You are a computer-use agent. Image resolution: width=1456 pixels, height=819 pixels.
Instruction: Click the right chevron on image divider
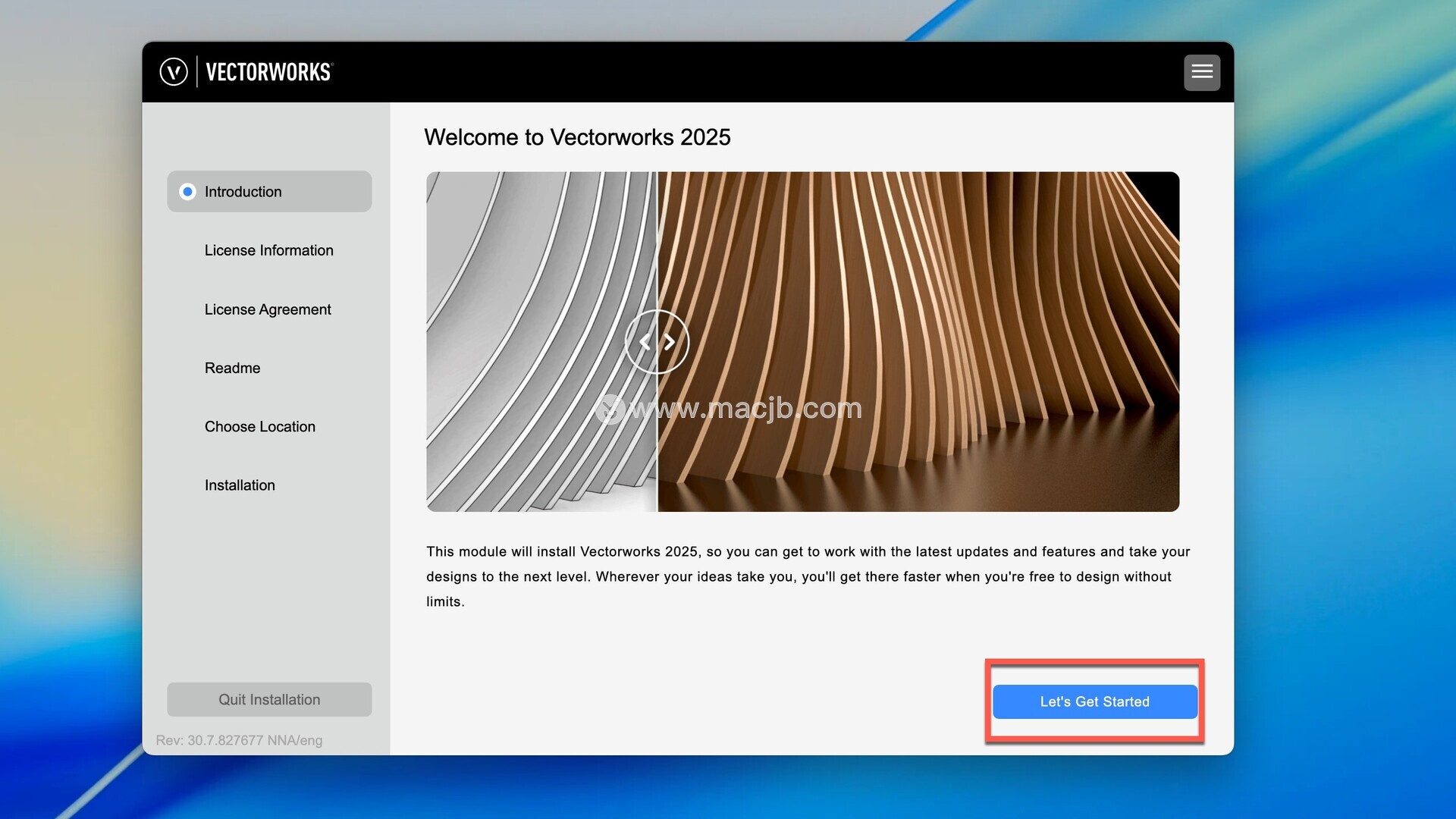pyautogui.click(x=669, y=342)
